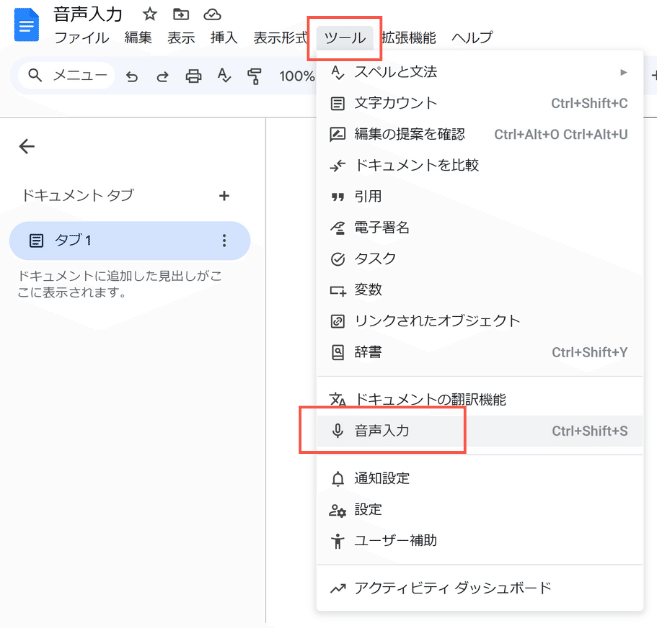The width and height of the screenshot is (664, 628).
Task: Click the move to folder icon
Action: [181, 14]
